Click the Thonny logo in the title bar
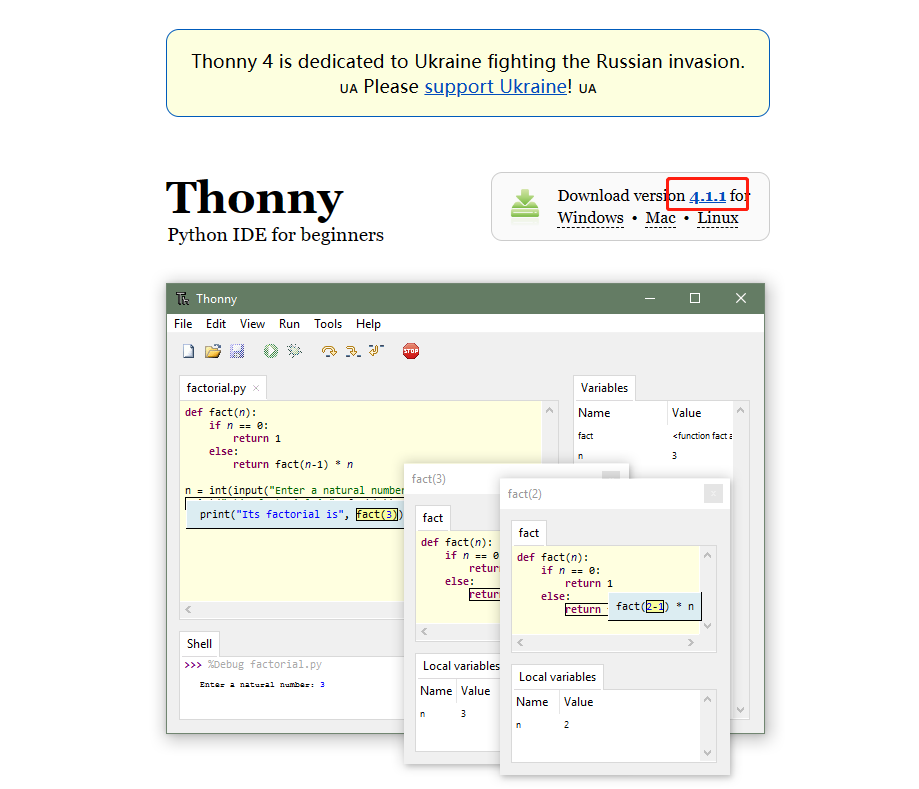The width and height of the screenshot is (919, 789). 182,298
